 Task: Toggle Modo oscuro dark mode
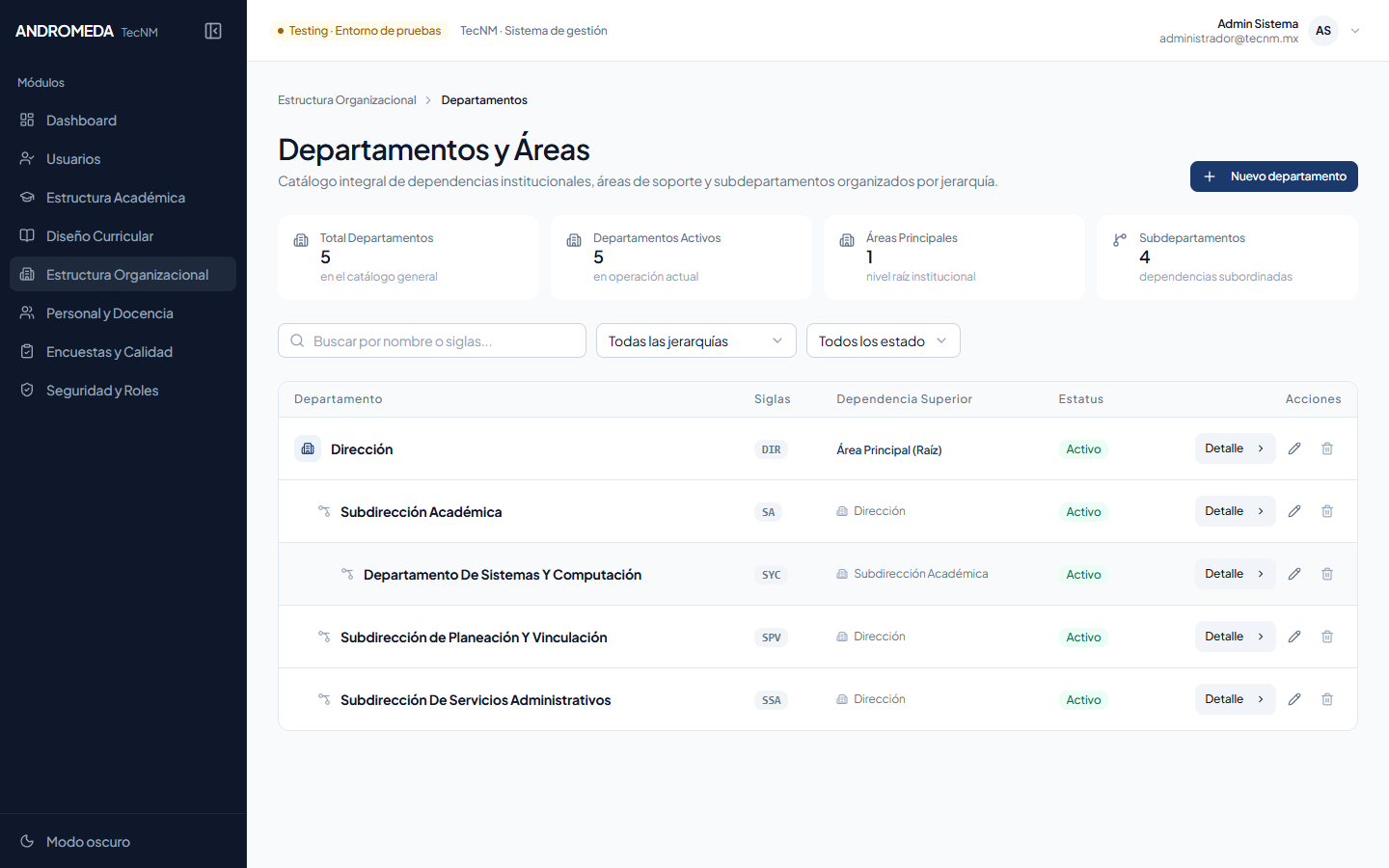coord(123,841)
